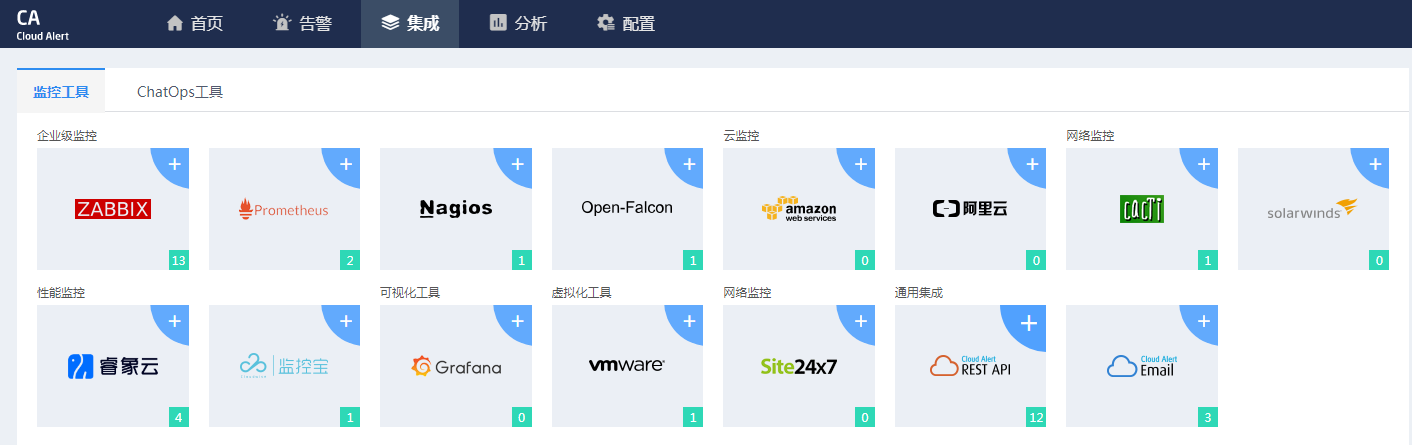Click the REST API count badge 12
This screenshot has height=445, width=1412.
pyautogui.click(x=1036, y=418)
